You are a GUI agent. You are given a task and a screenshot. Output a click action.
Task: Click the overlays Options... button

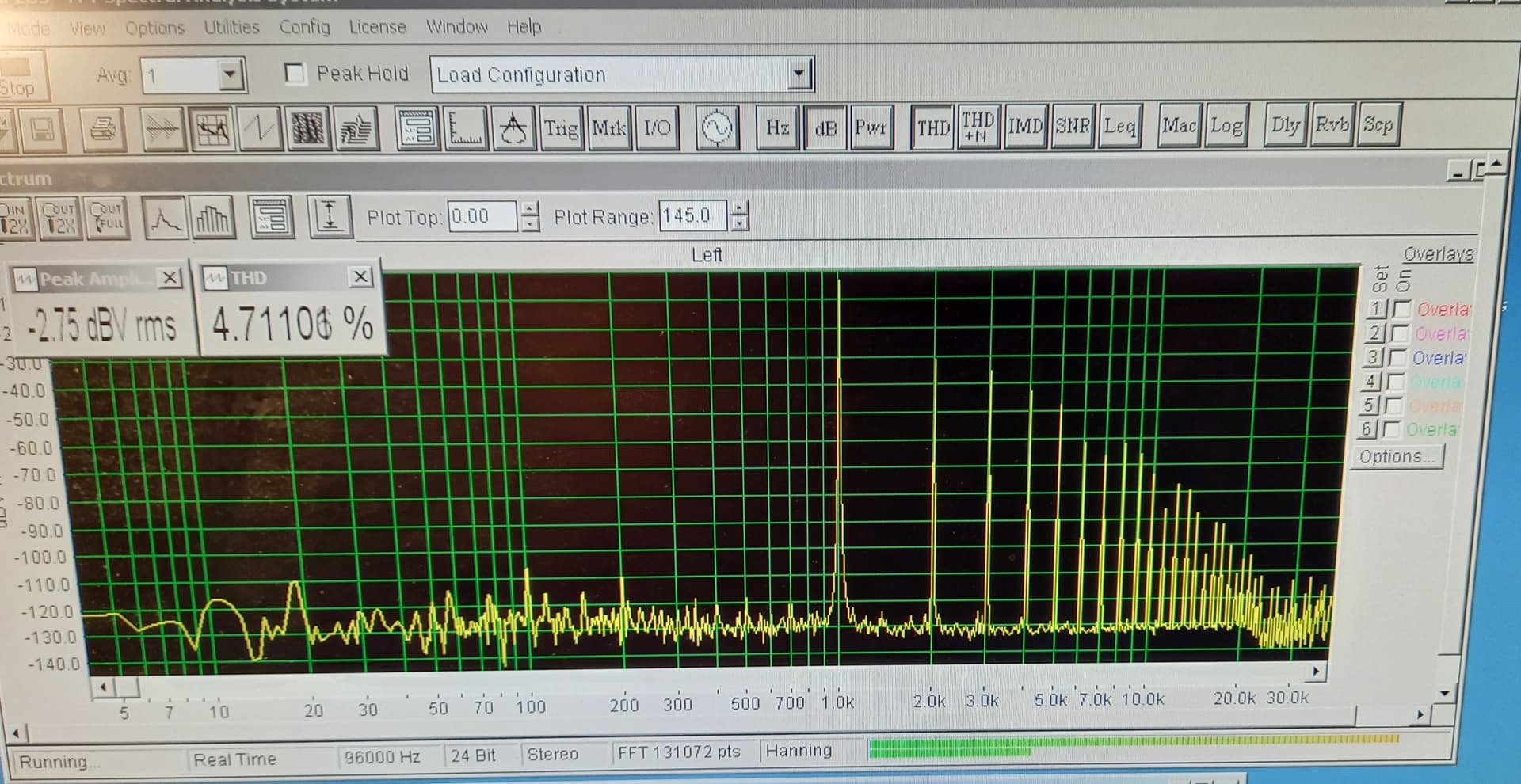(1396, 457)
